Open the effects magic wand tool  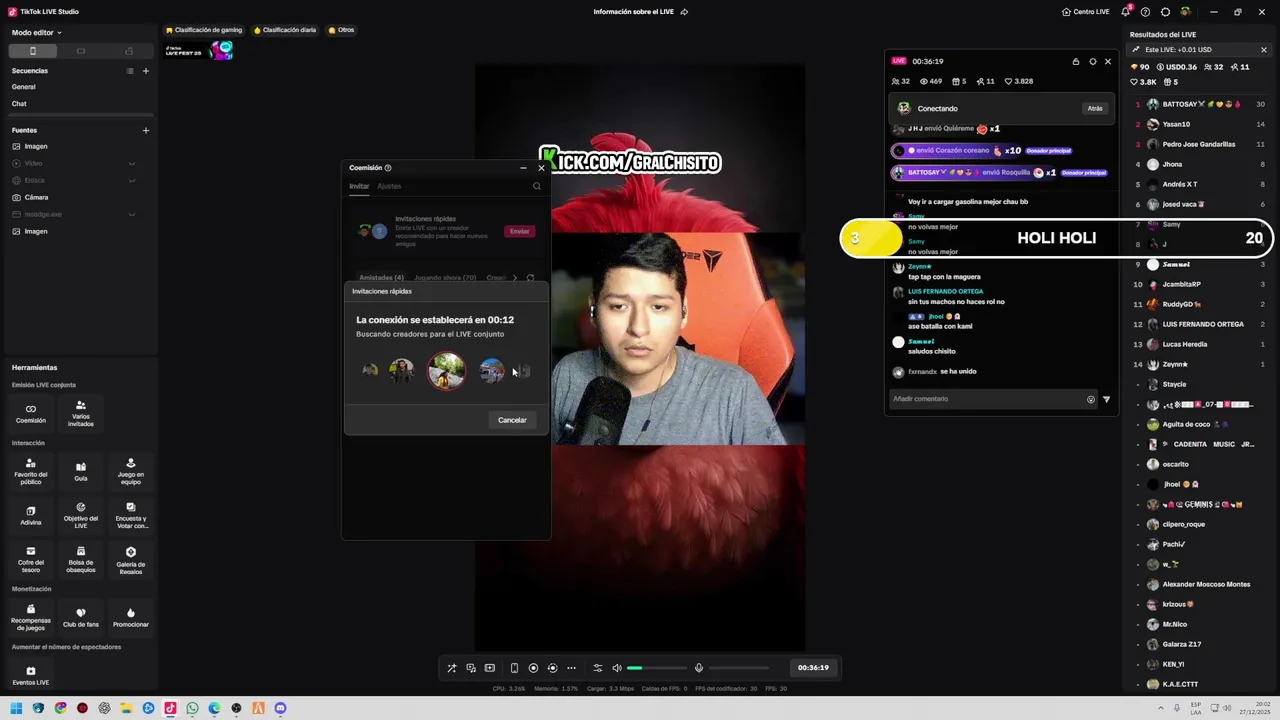point(451,668)
